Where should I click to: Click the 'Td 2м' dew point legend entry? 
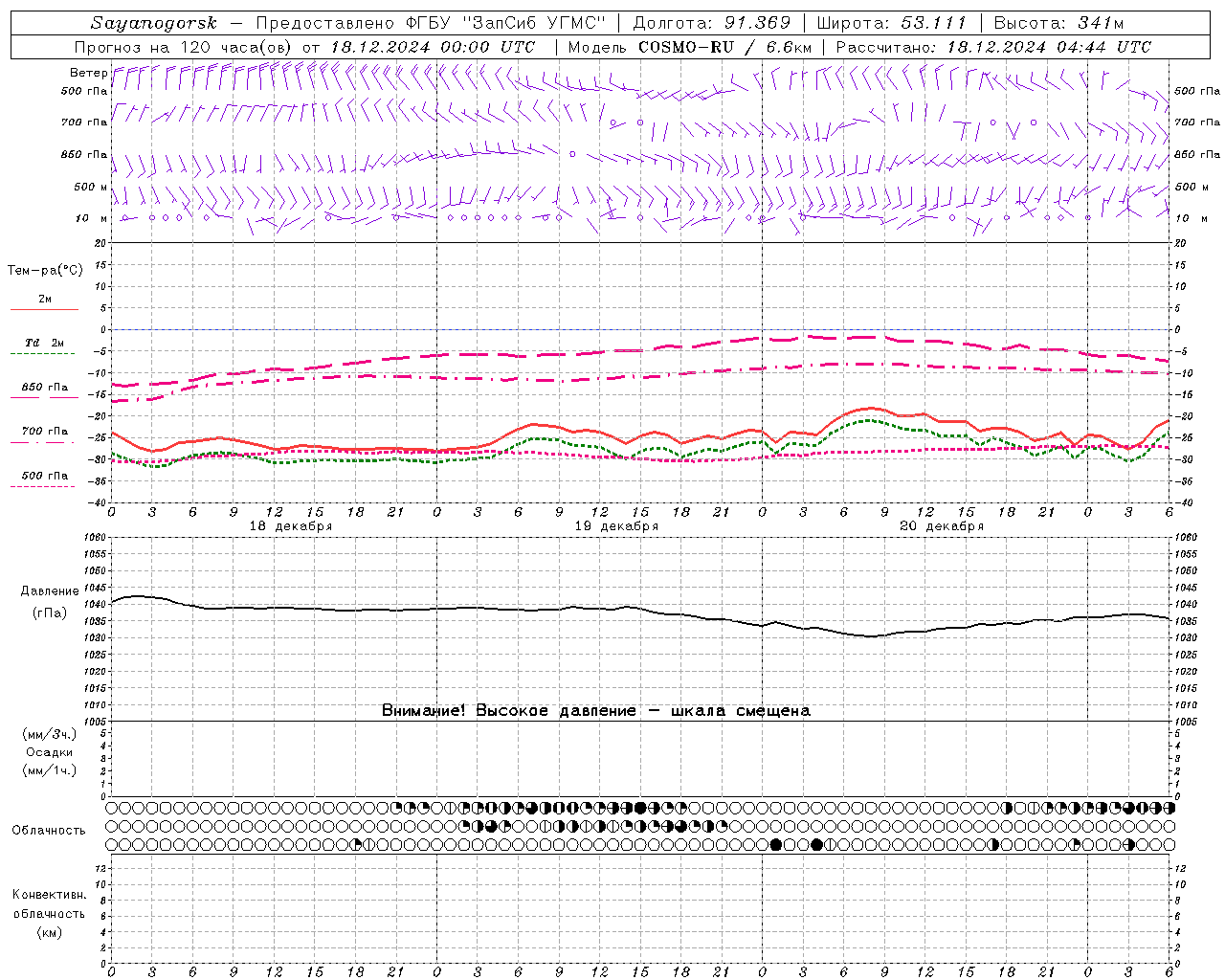click(45, 343)
